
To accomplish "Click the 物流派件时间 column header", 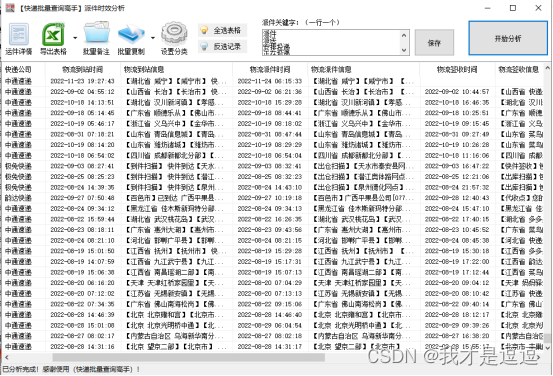I will tap(270, 69).
